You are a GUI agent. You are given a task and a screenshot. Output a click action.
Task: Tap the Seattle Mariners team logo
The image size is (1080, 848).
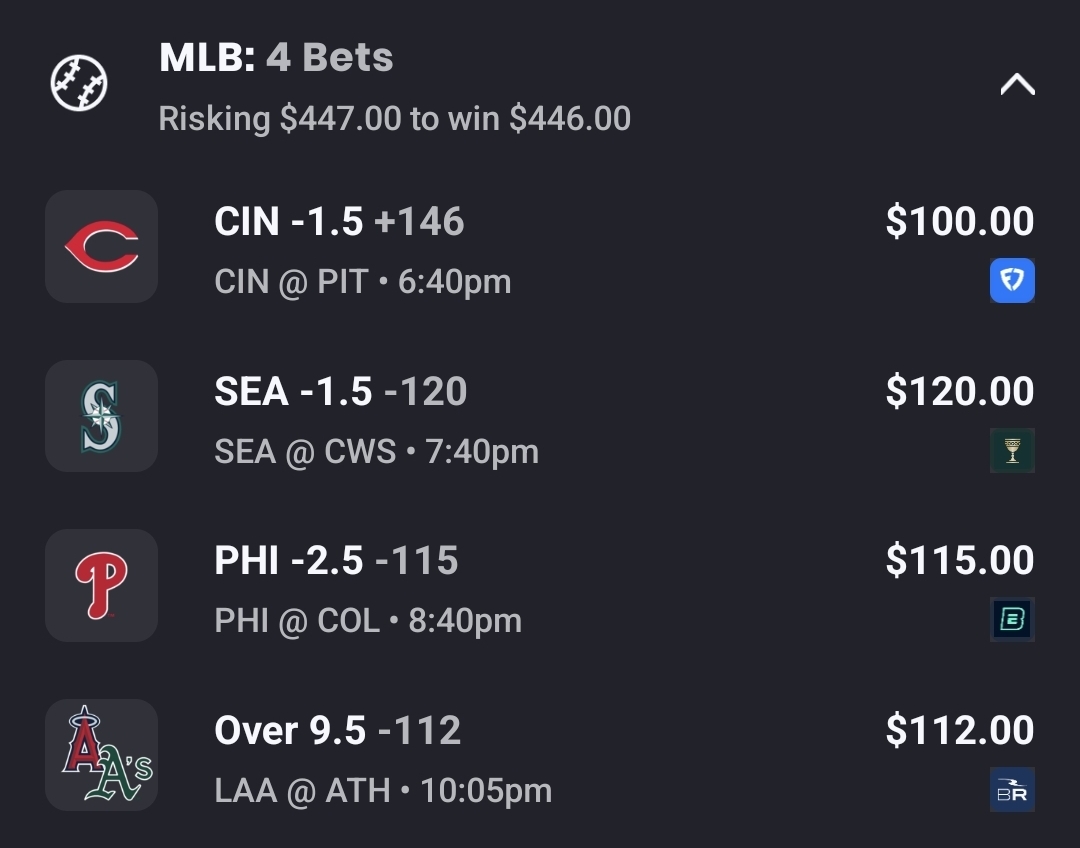(x=101, y=416)
